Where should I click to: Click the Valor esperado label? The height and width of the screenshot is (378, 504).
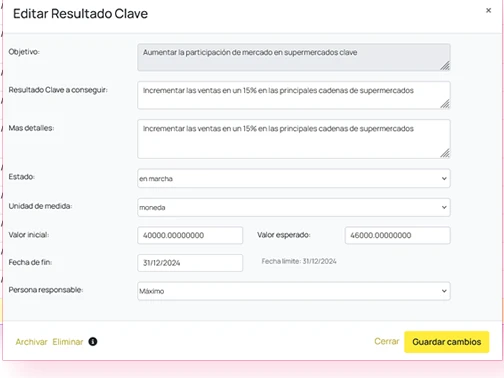[284, 235]
